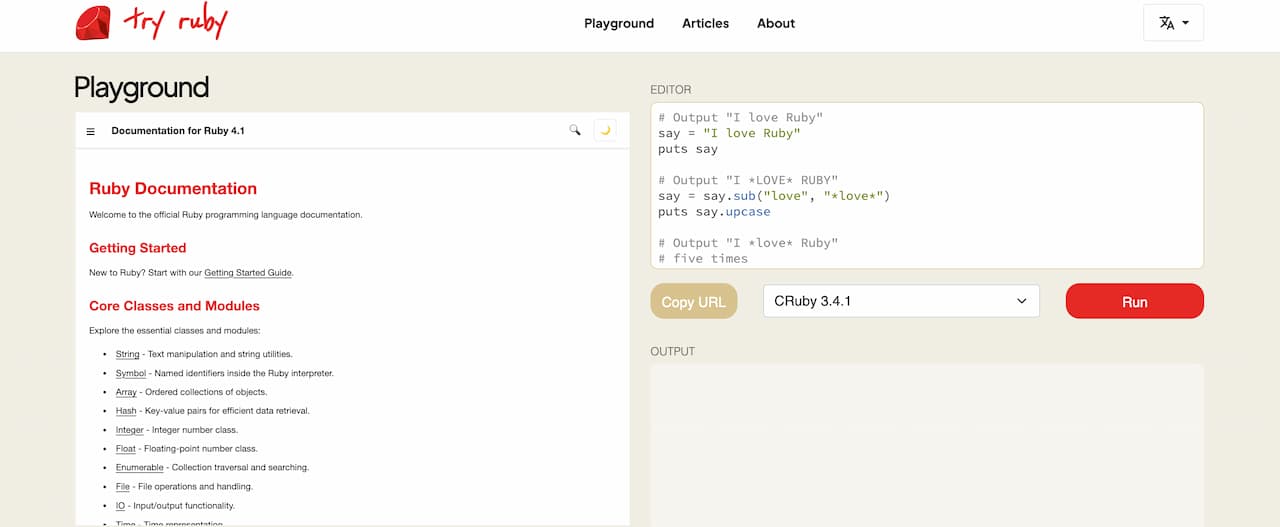Click the Copy URL button
This screenshot has width=1280, height=527.
click(x=693, y=302)
